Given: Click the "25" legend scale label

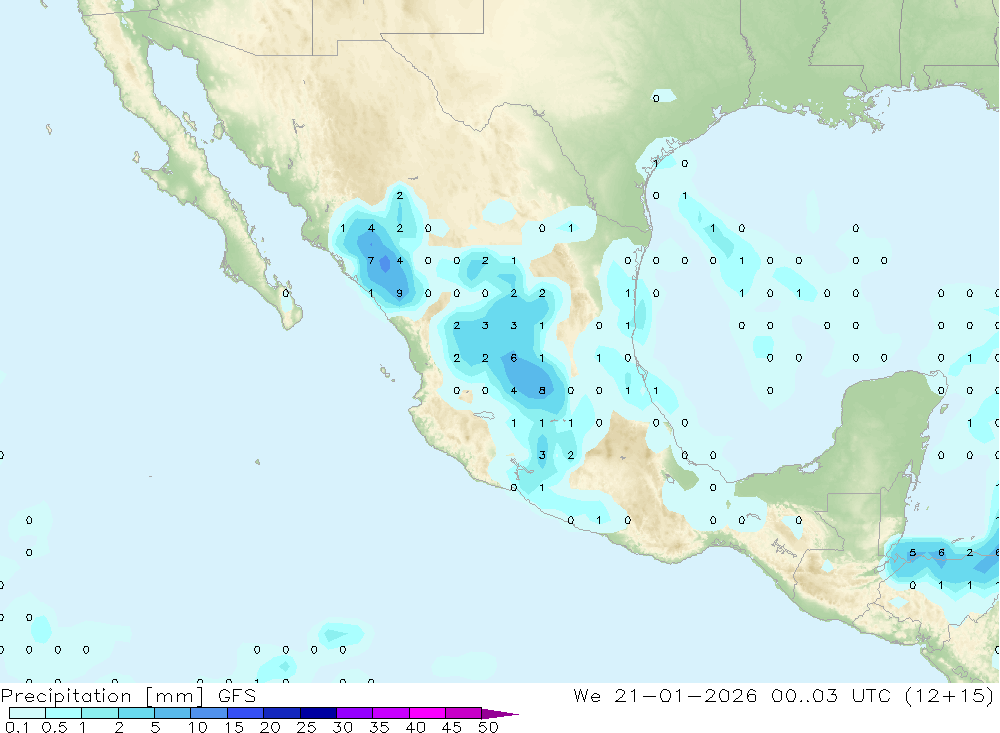Looking at the screenshot, I should (307, 727).
